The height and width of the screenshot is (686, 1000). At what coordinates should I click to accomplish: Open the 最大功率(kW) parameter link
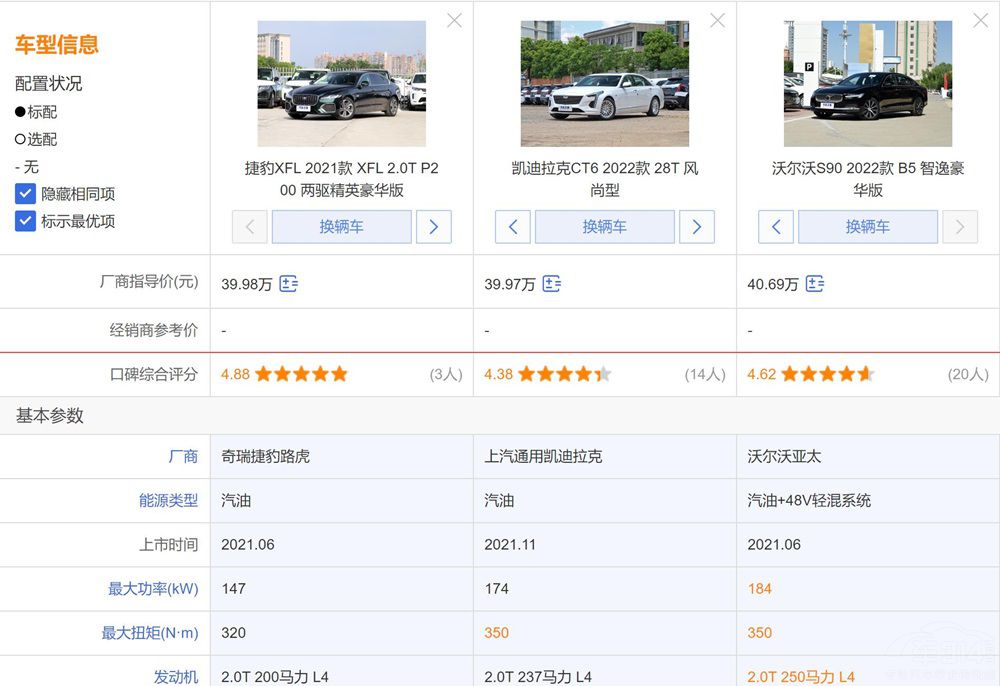point(153,588)
